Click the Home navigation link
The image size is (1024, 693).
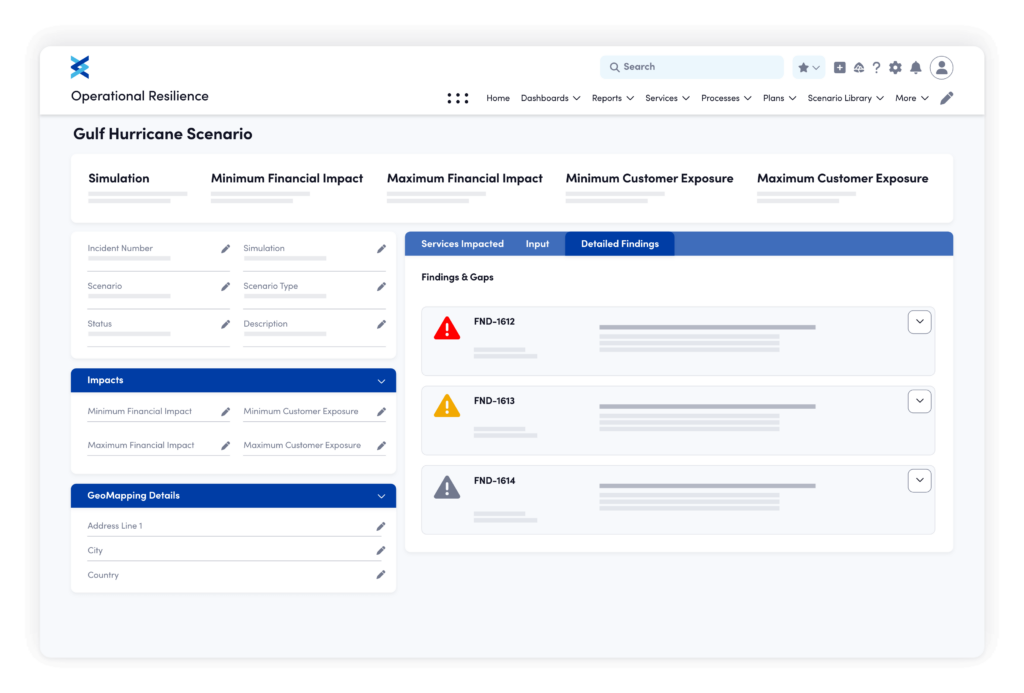click(498, 98)
